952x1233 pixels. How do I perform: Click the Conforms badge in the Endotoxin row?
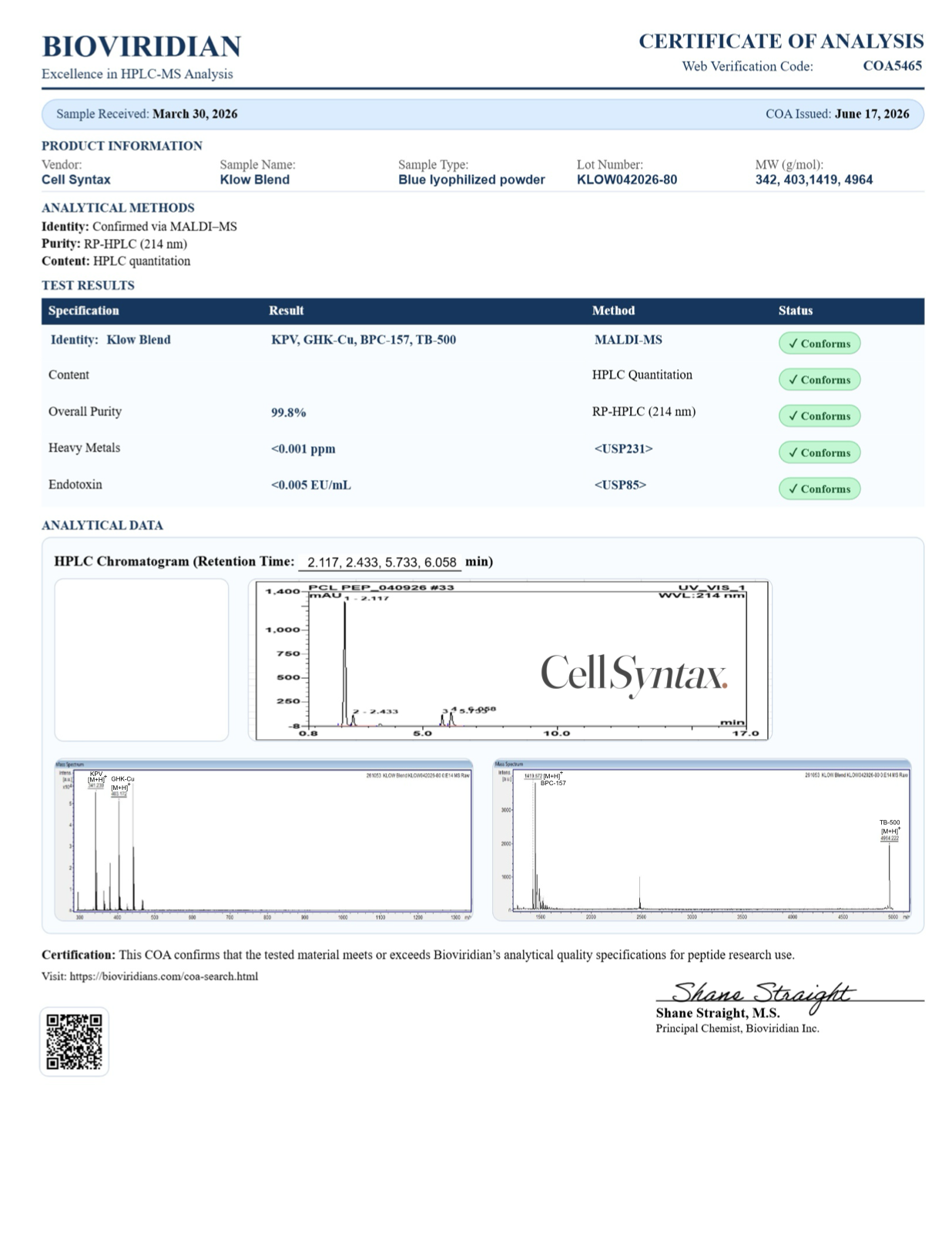coord(819,489)
